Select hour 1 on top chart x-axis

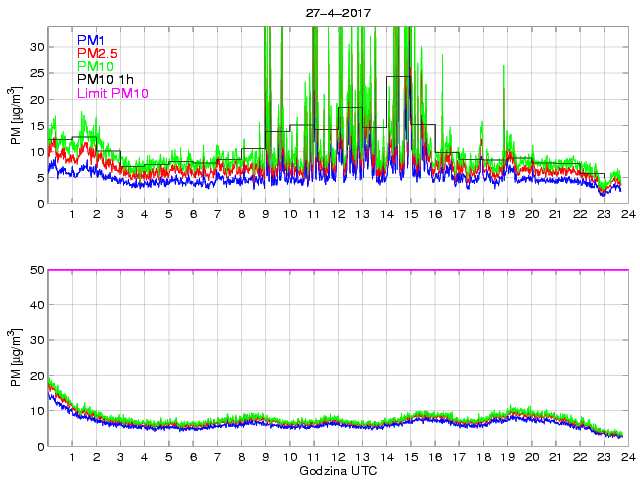click(72, 216)
